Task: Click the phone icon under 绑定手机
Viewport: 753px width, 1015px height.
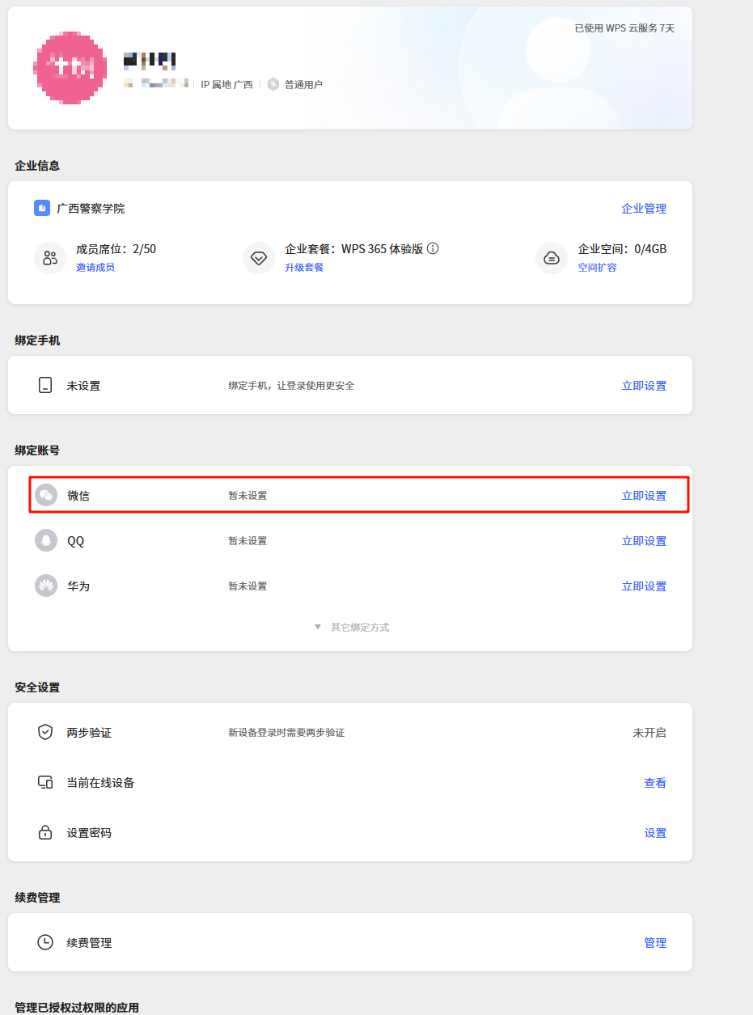Action: point(45,386)
